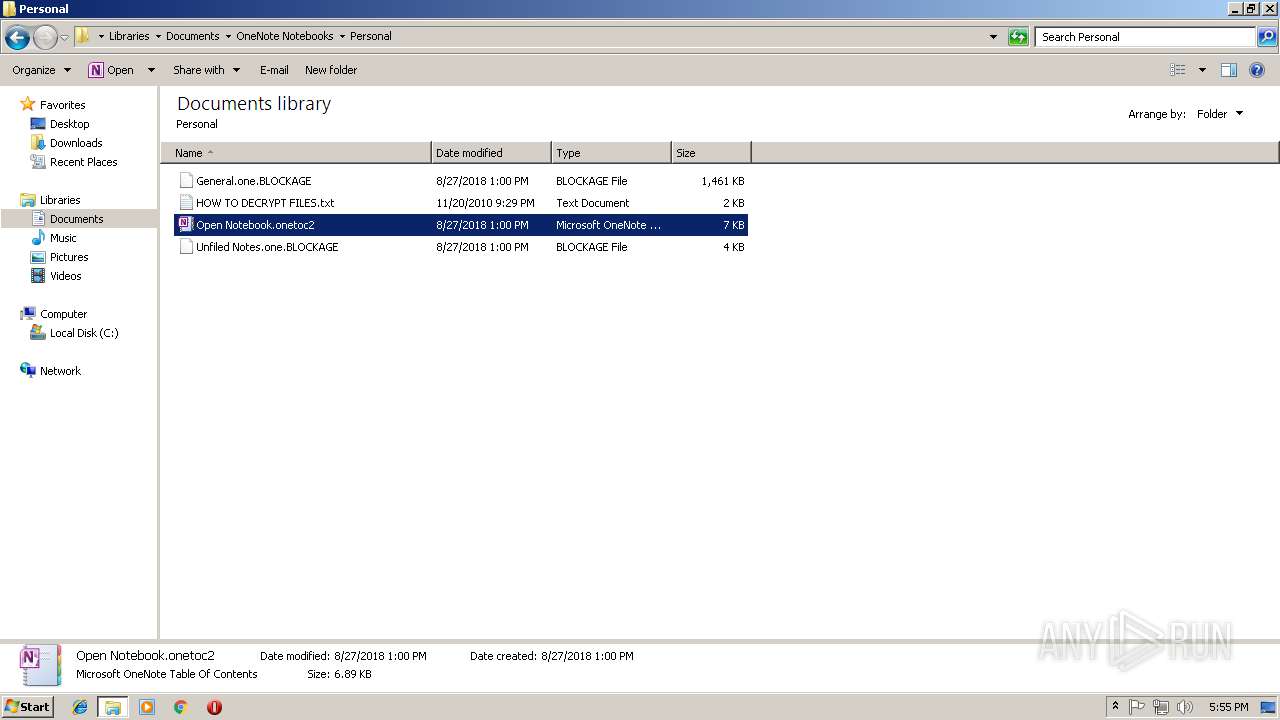Open the Organize menu
This screenshot has width=1280, height=720.
[x=42, y=70]
